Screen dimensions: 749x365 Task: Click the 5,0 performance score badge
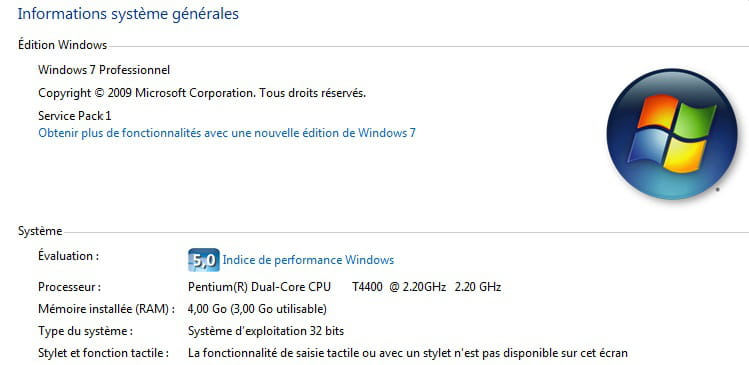point(204,260)
